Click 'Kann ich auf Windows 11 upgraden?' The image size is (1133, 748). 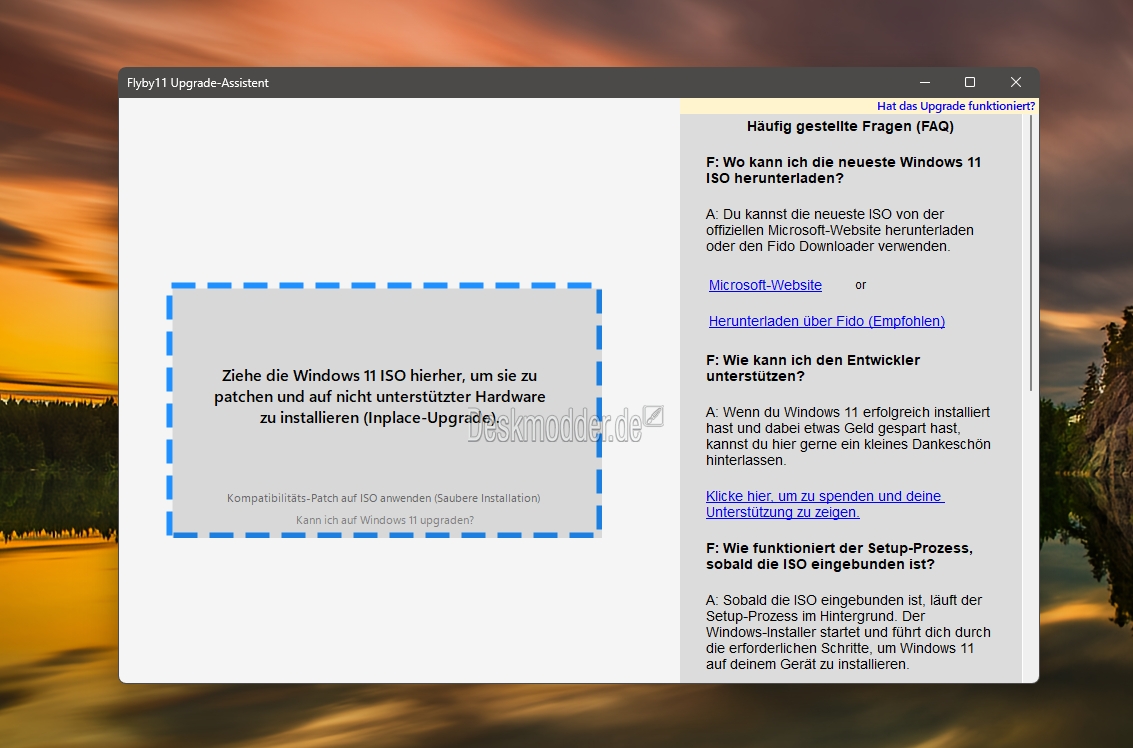[x=384, y=520]
